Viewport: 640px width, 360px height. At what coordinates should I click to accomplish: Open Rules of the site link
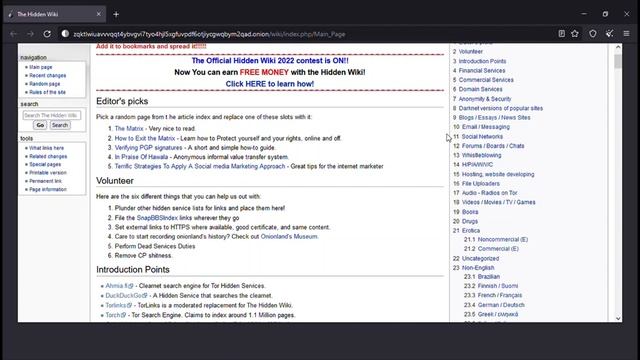tap(47, 92)
